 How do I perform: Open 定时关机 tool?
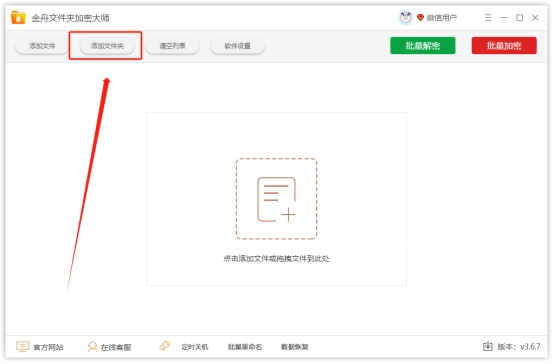[x=195, y=347]
